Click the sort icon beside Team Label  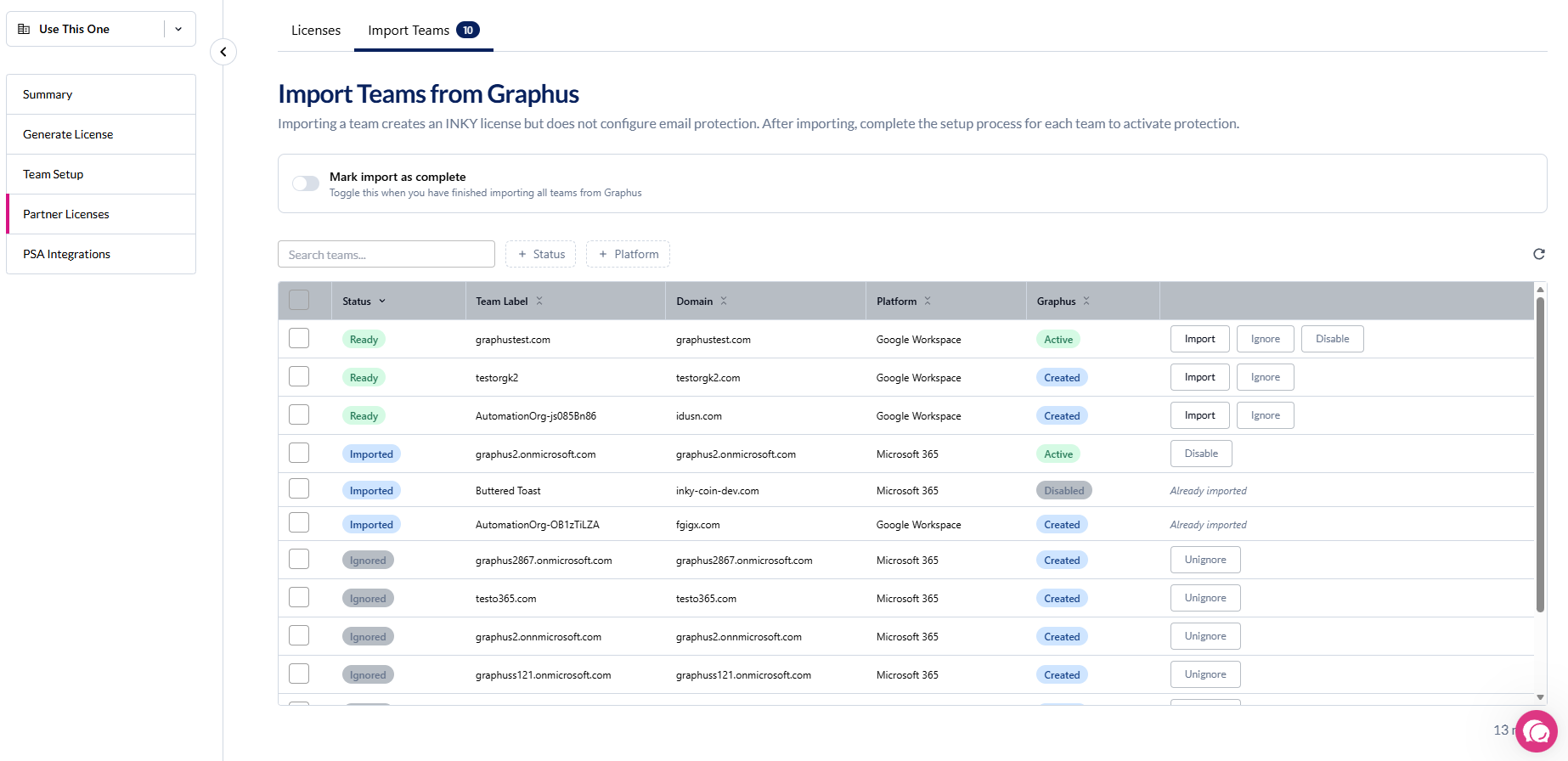[x=539, y=302]
